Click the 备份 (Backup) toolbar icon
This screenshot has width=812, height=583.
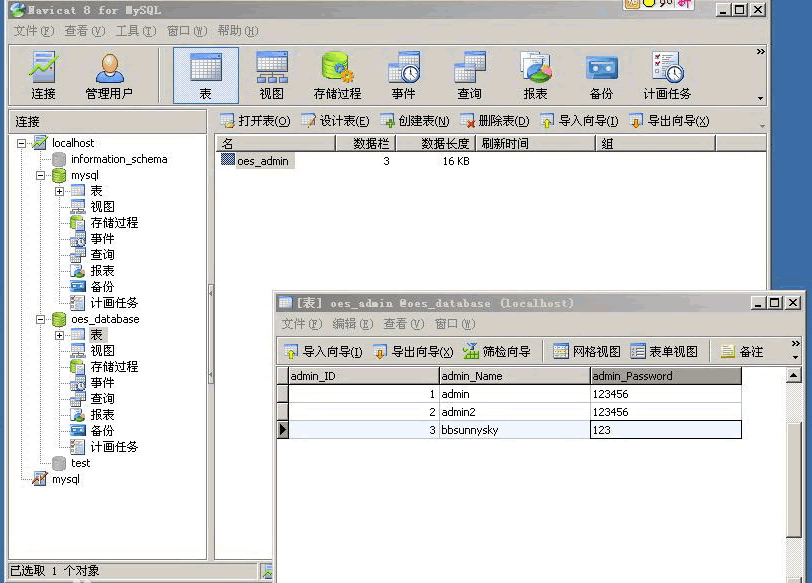tap(601, 76)
